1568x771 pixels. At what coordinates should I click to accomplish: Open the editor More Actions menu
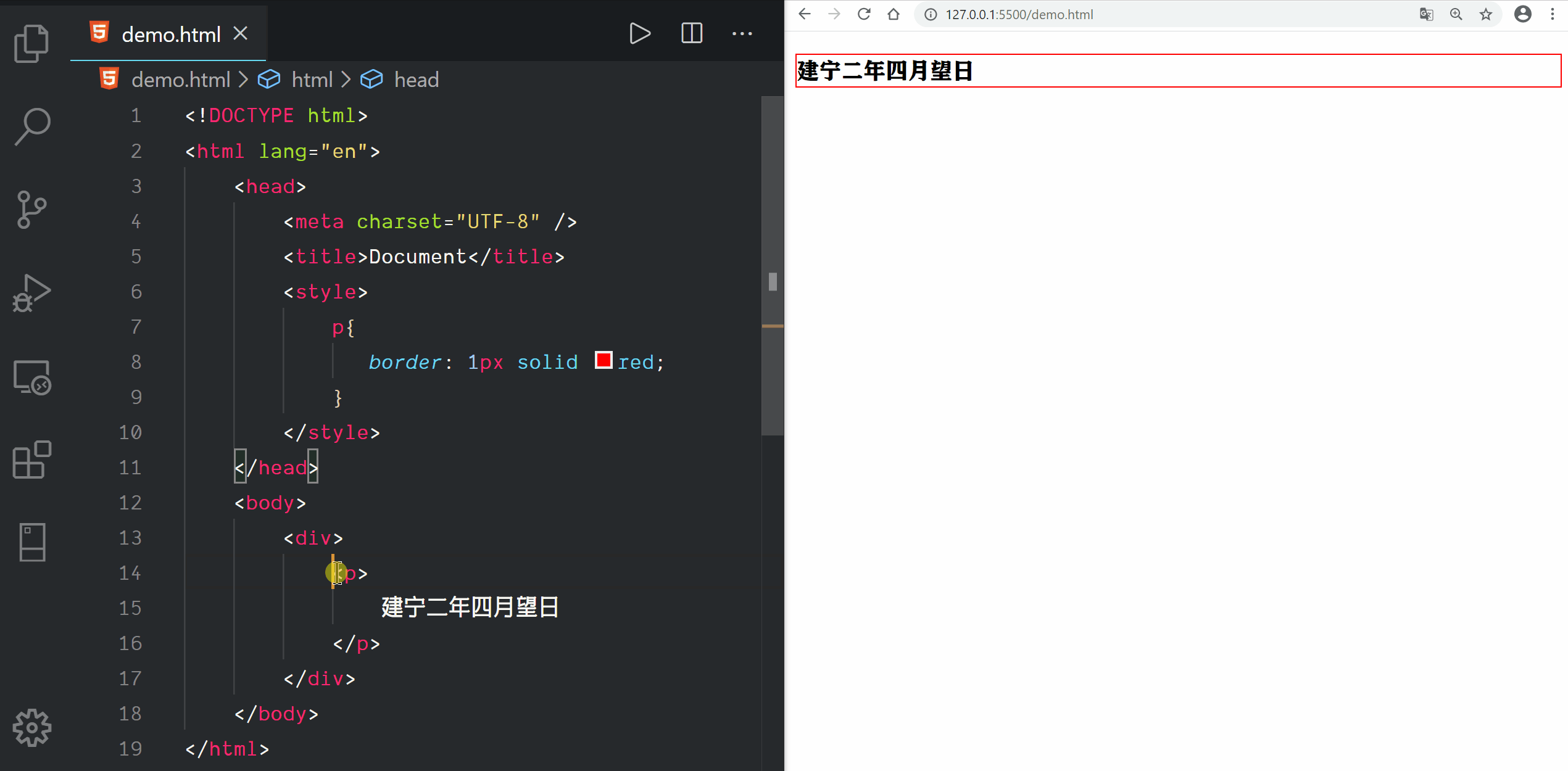742,33
